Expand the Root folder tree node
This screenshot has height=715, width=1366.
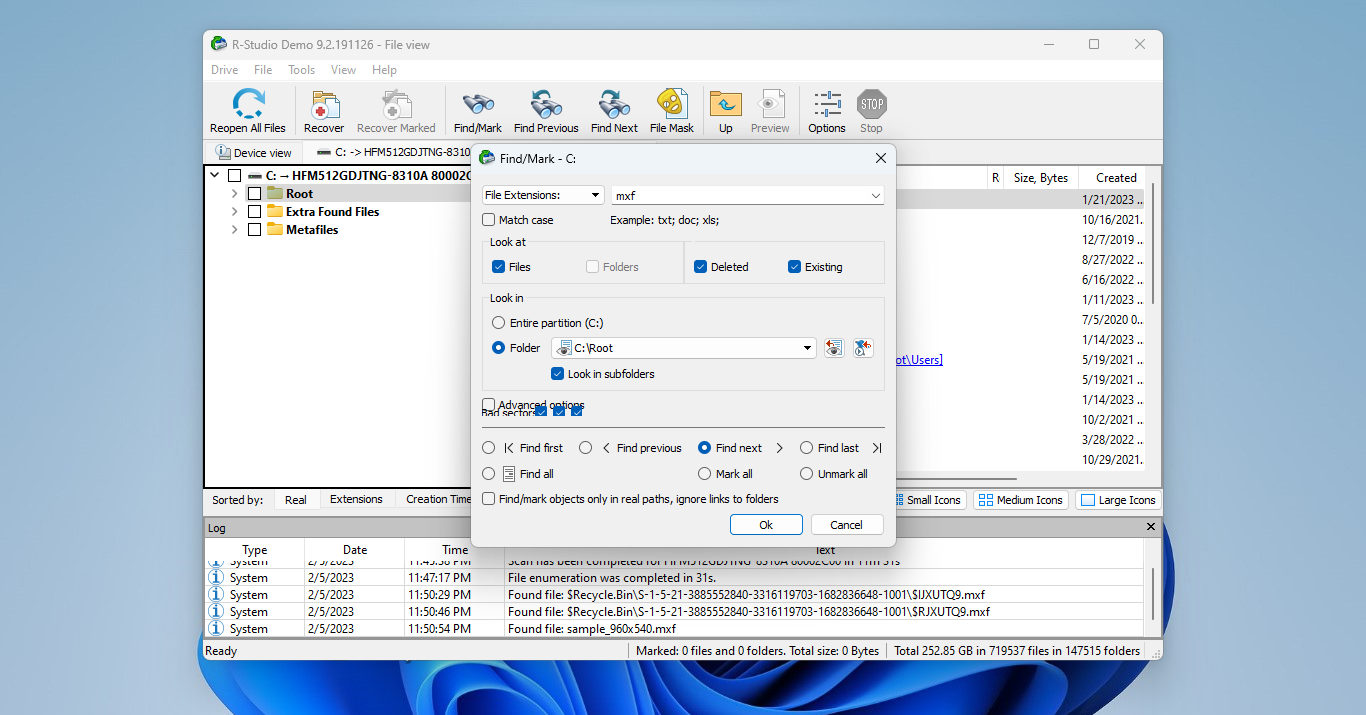pos(234,194)
